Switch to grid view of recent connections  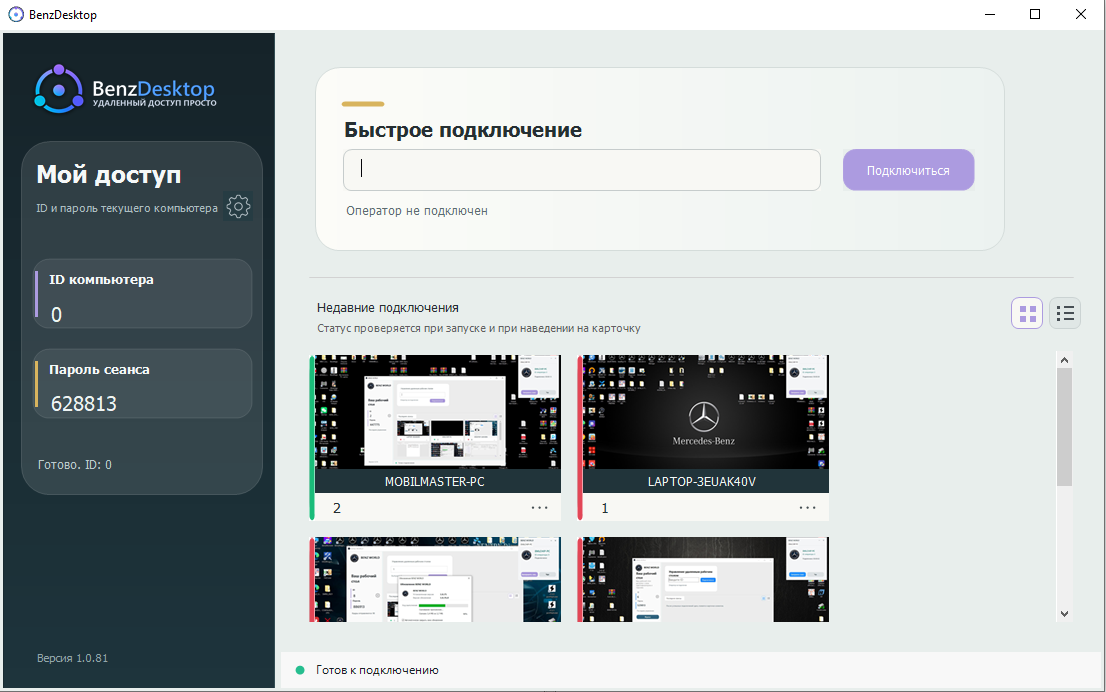click(x=1027, y=313)
